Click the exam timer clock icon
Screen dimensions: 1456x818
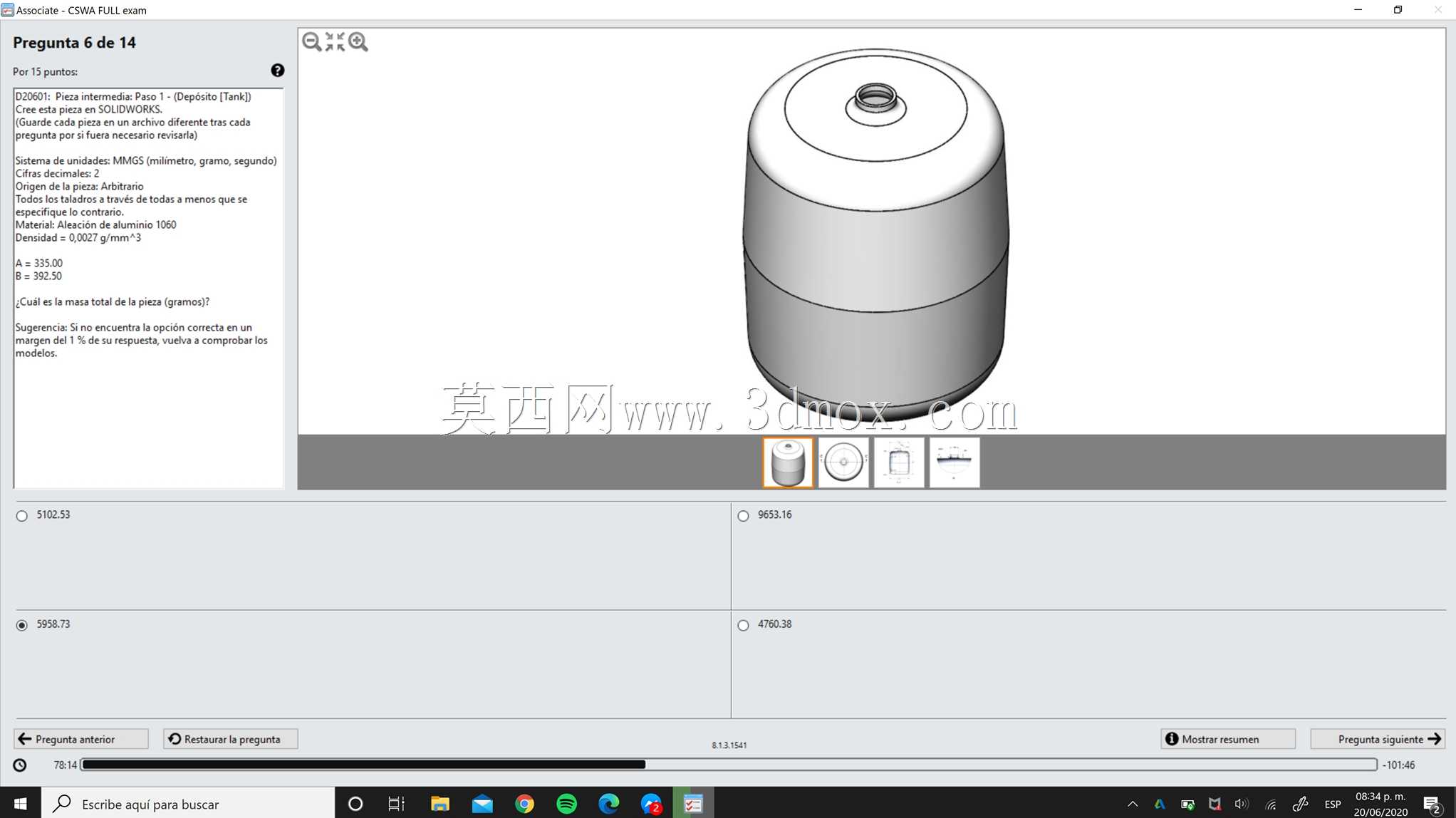(20, 765)
